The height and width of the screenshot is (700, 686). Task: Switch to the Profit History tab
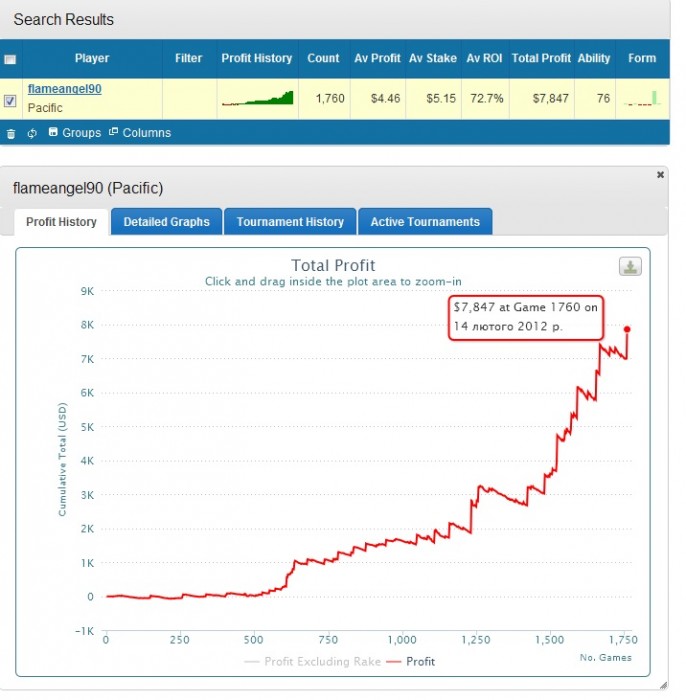(x=61, y=222)
